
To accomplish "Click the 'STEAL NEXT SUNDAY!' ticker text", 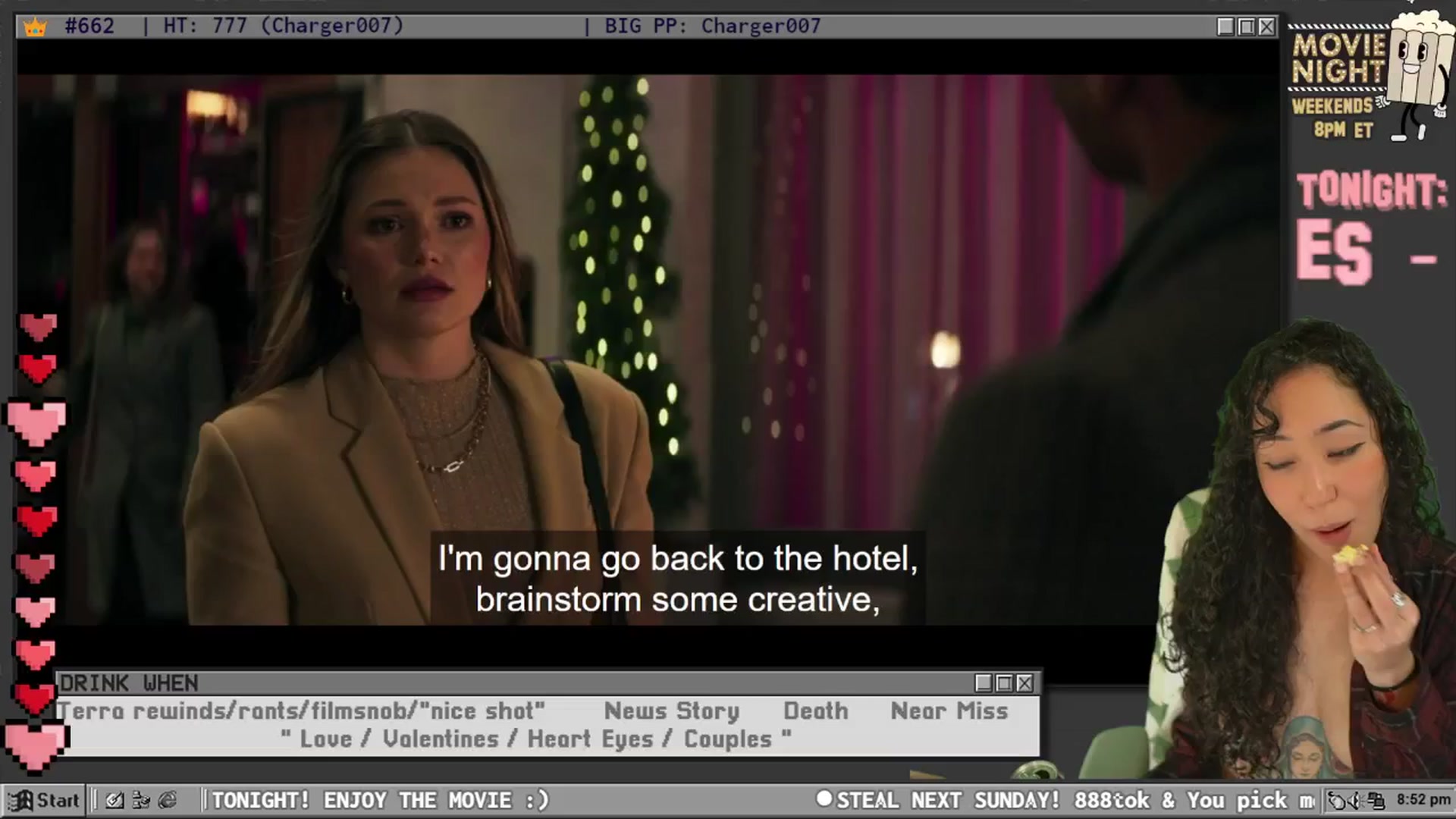I will coord(948,800).
